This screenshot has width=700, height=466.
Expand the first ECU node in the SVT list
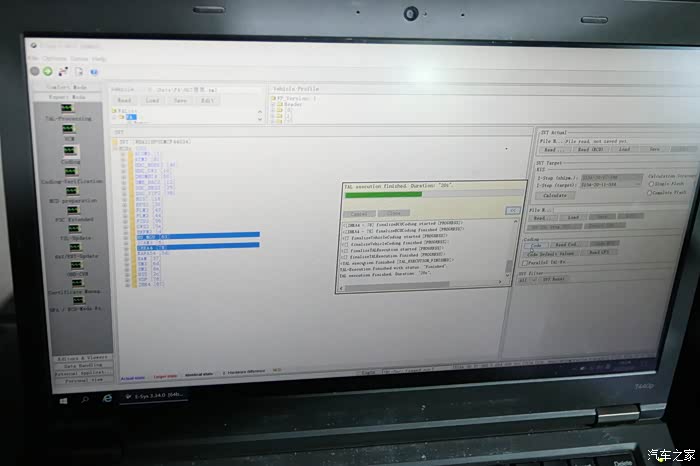(x=122, y=154)
